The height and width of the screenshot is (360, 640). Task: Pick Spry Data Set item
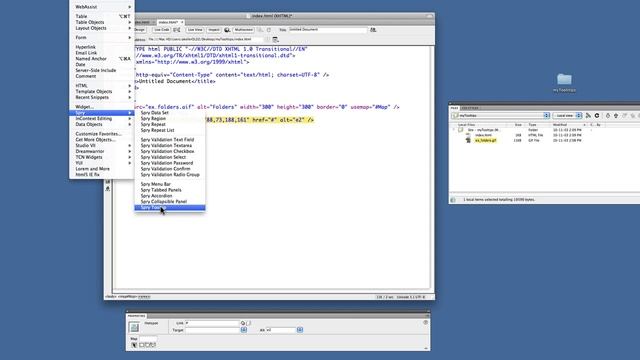tap(170, 113)
